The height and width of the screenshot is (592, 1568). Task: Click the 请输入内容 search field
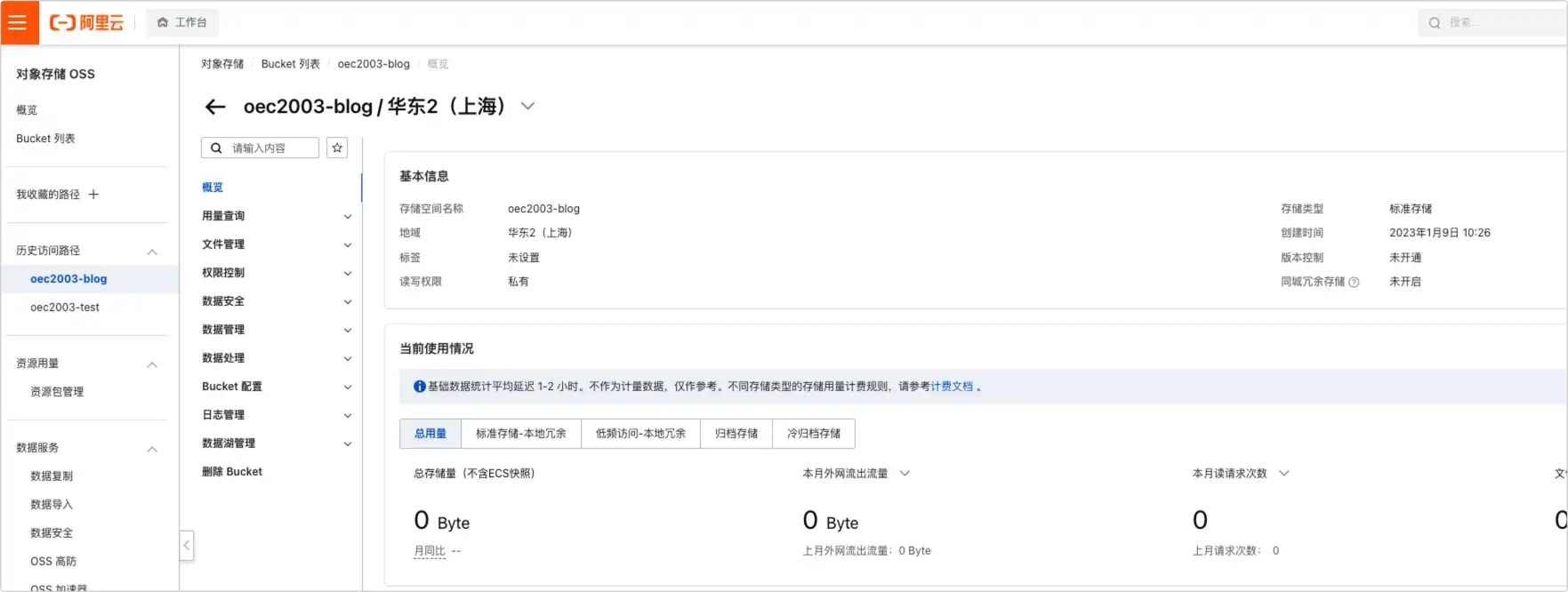pos(260,148)
